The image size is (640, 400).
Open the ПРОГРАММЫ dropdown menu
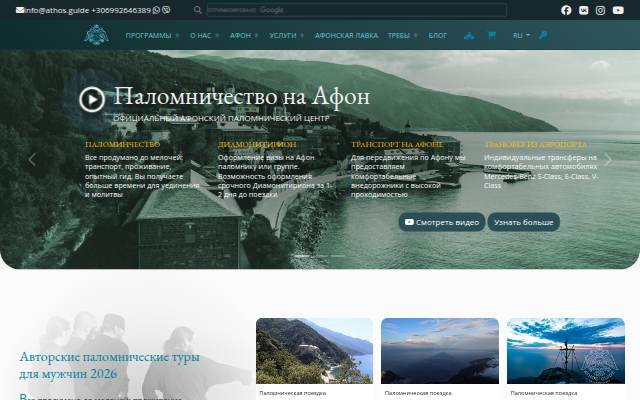pos(152,36)
